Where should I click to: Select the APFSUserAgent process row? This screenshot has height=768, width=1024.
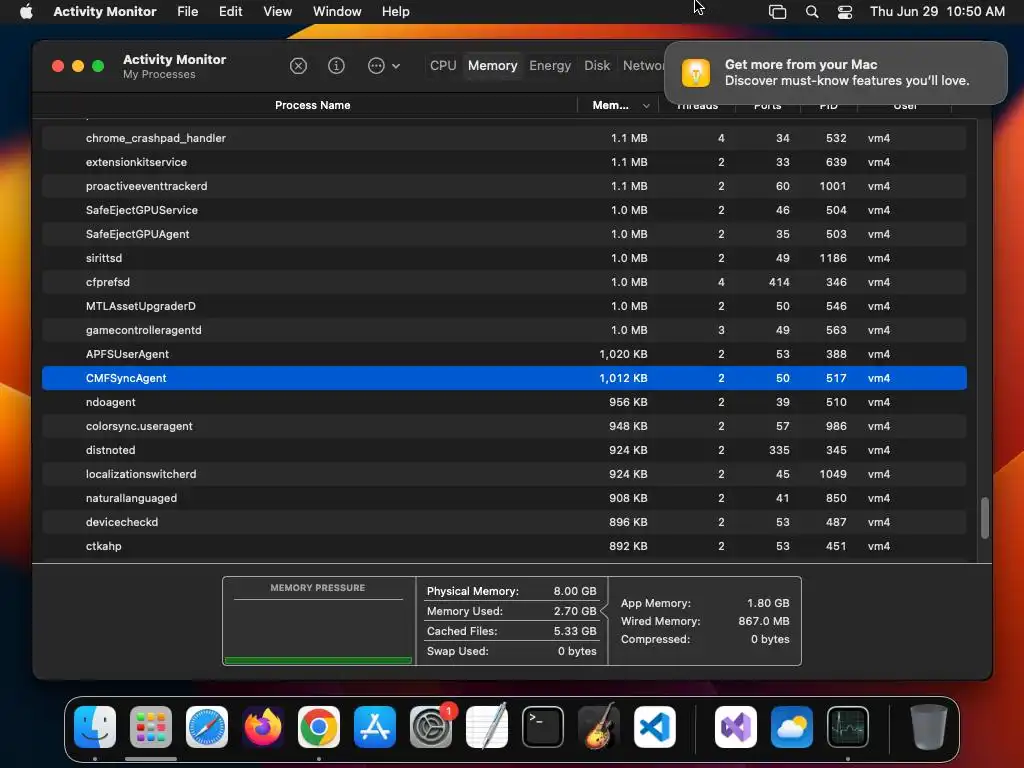click(x=504, y=354)
